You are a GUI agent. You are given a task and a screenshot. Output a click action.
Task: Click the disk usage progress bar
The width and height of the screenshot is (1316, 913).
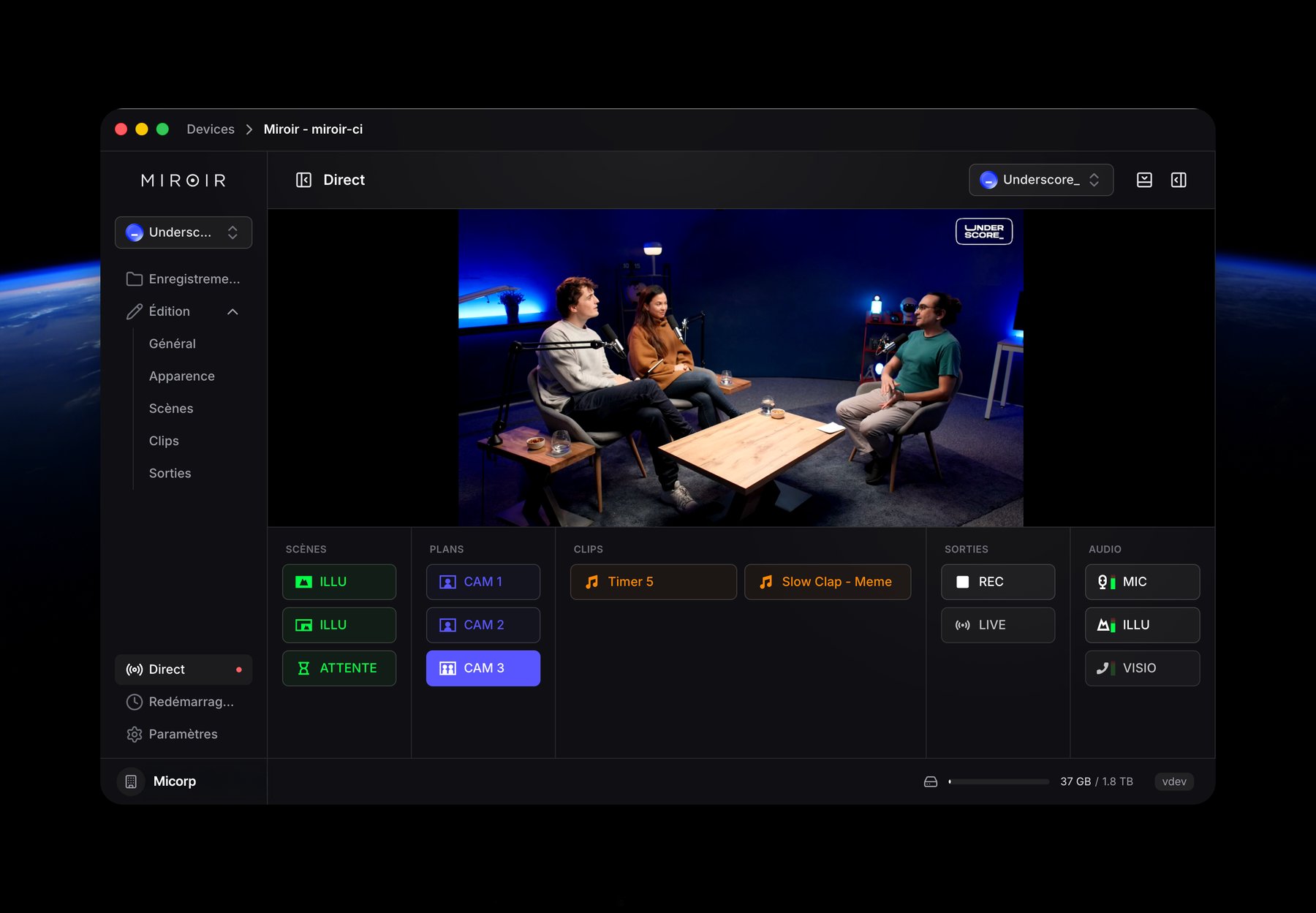click(x=999, y=781)
